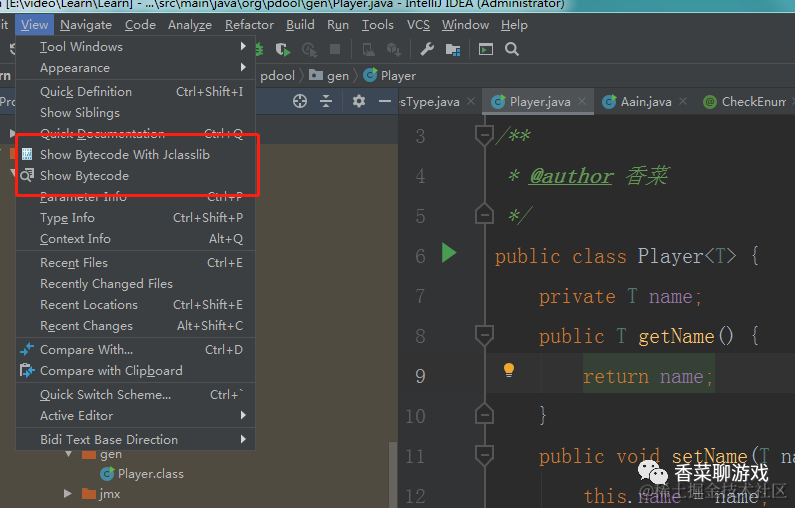Open the Run menu

point(338,25)
